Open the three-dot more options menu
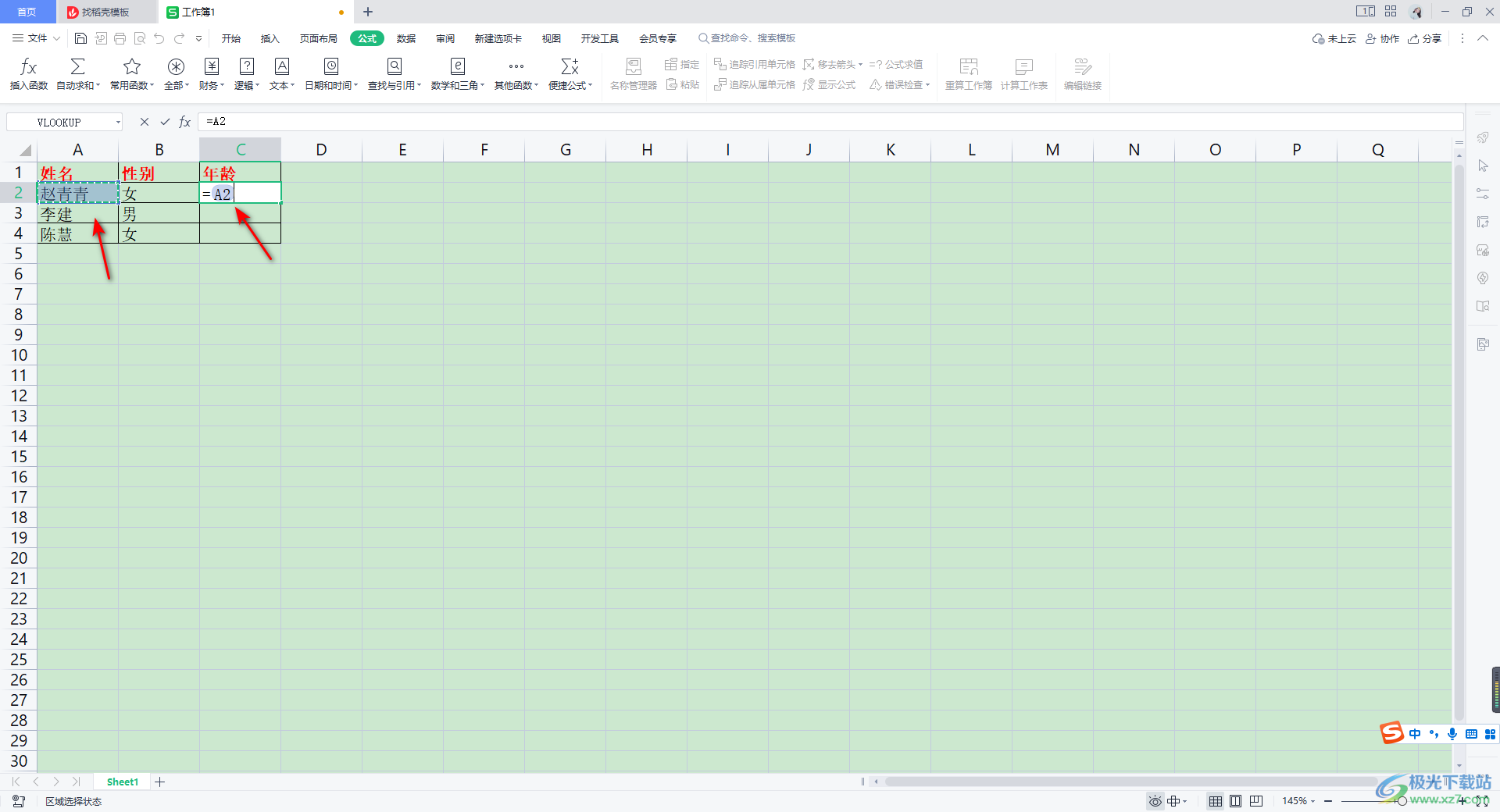Screen dimensions: 1500x812 pos(1462,38)
